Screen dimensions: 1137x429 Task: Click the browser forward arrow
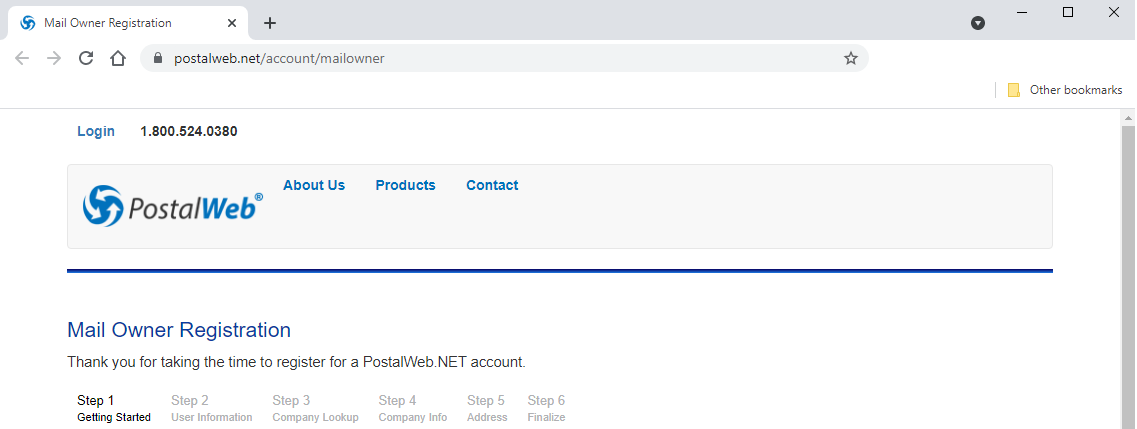point(54,59)
